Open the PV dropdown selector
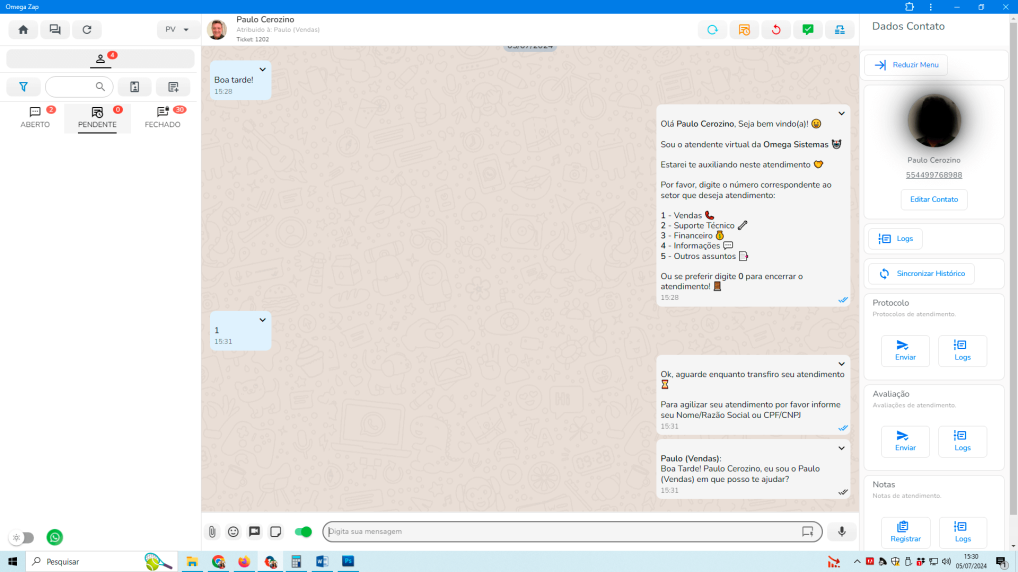 [x=177, y=30]
